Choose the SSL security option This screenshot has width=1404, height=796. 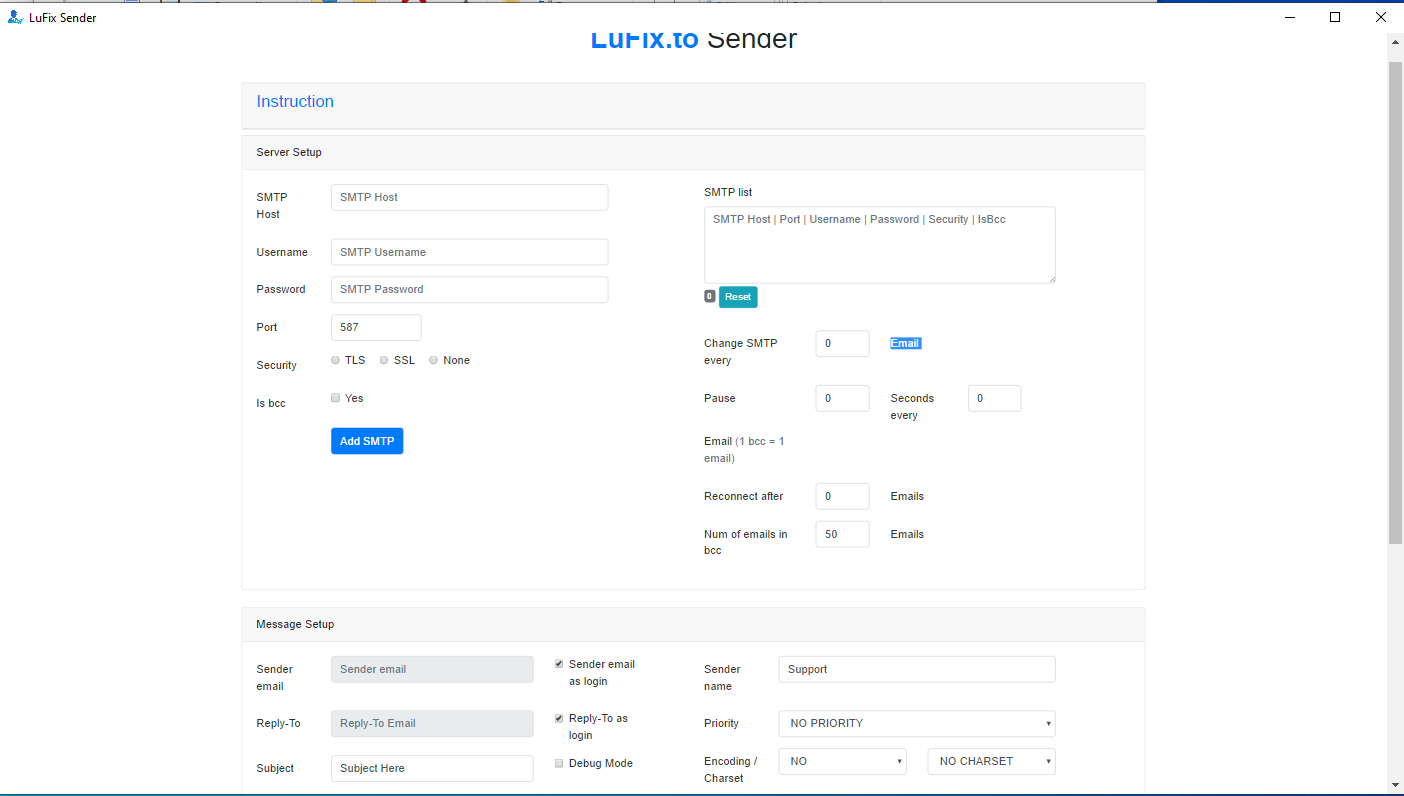tap(384, 360)
